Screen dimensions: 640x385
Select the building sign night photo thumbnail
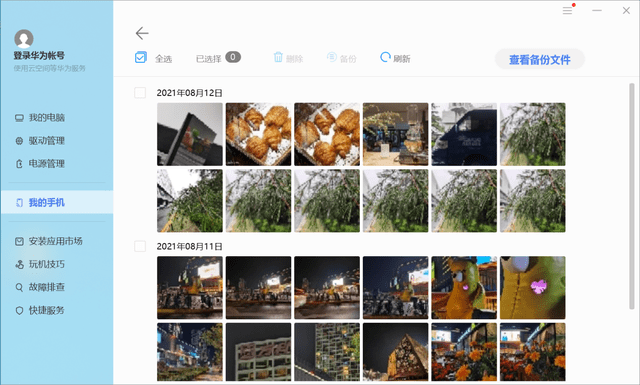258,352
